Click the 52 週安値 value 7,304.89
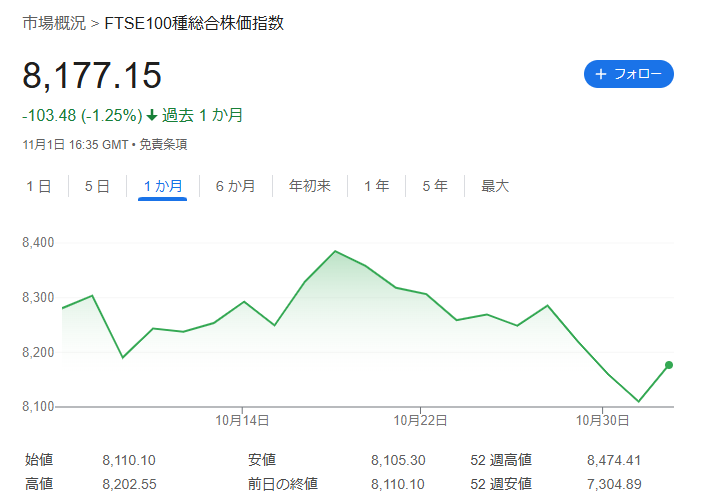 tap(614, 484)
